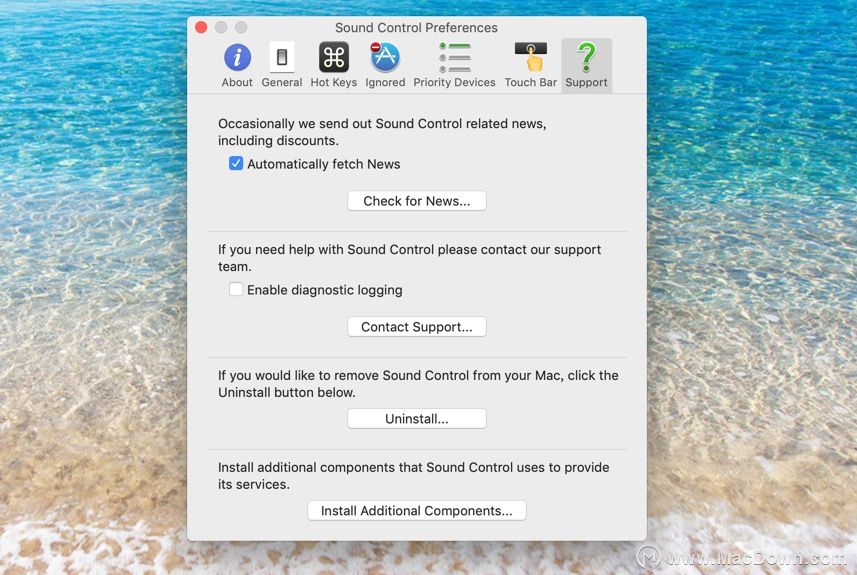Close the Sound Control Preferences window

coord(201,27)
